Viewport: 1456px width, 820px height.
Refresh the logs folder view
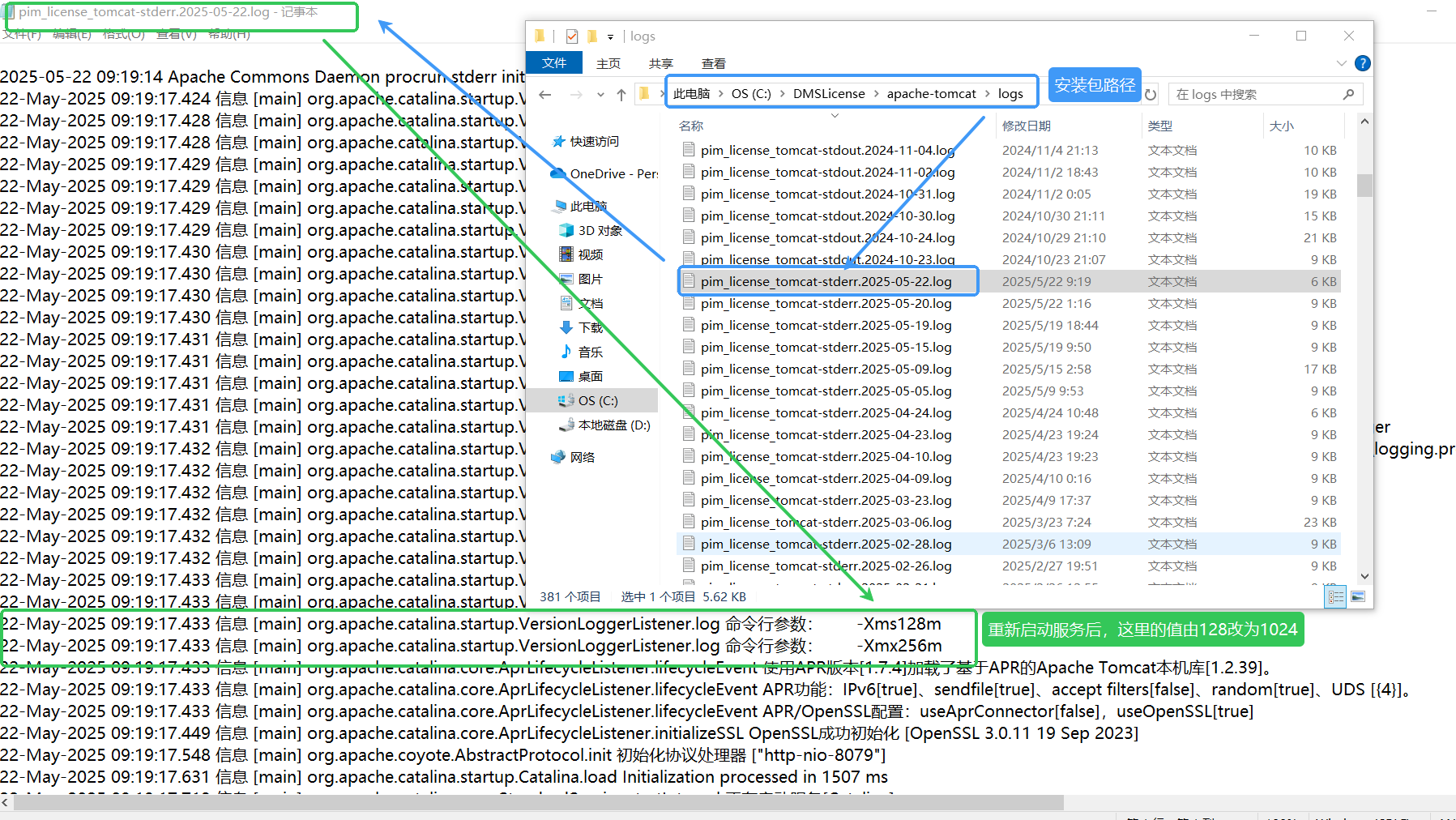(1151, 95)
